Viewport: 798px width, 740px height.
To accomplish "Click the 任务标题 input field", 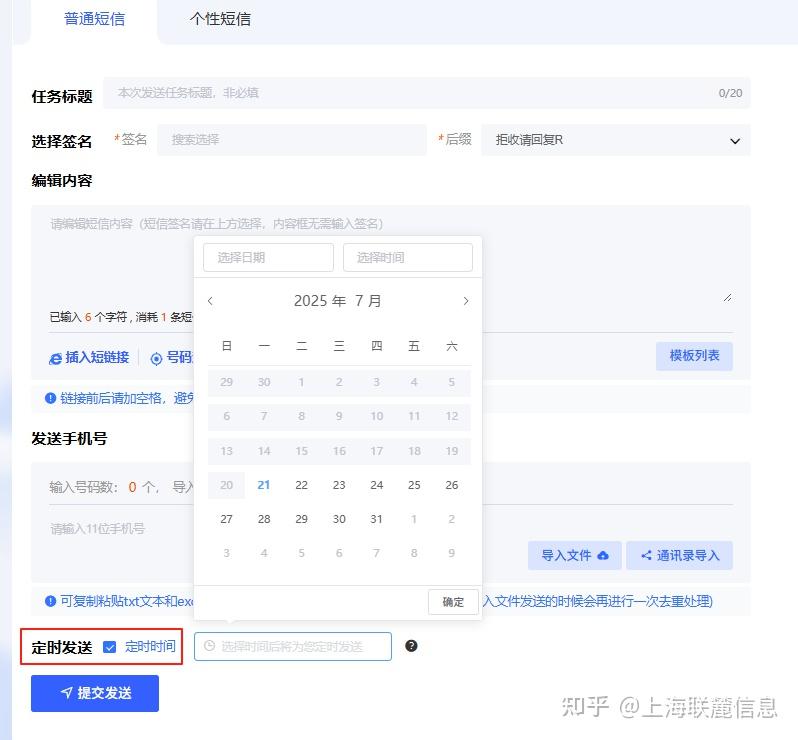I will pyautogui.click(x=426, y=93).
